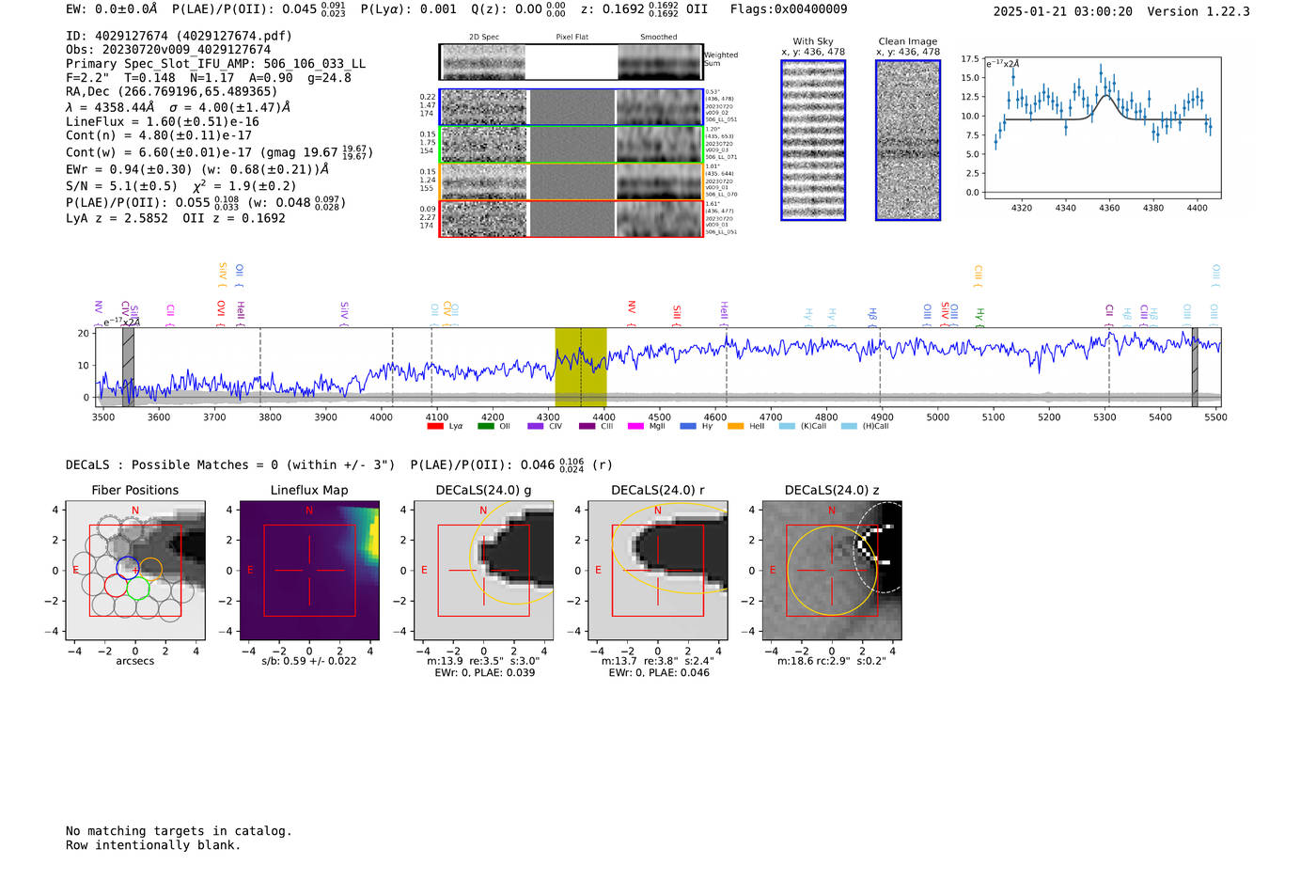
Task: Click the Gaussian emission line fit plot
Action: click(x=1102, y=128)
